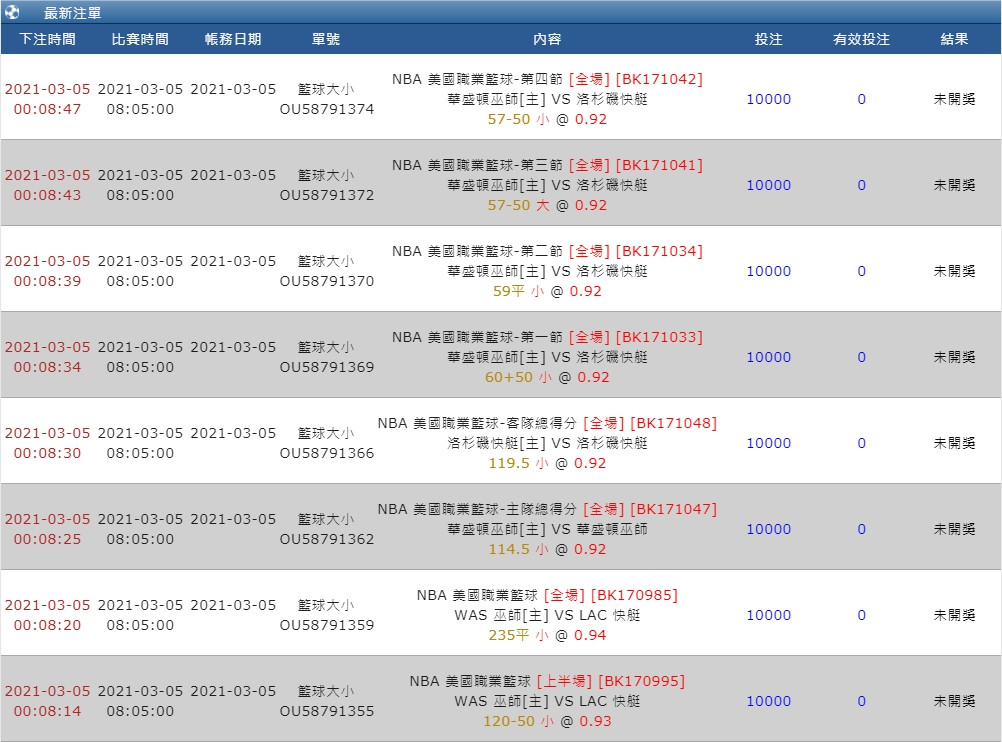Select the 比賽時間 column header

tap(140, 39)
